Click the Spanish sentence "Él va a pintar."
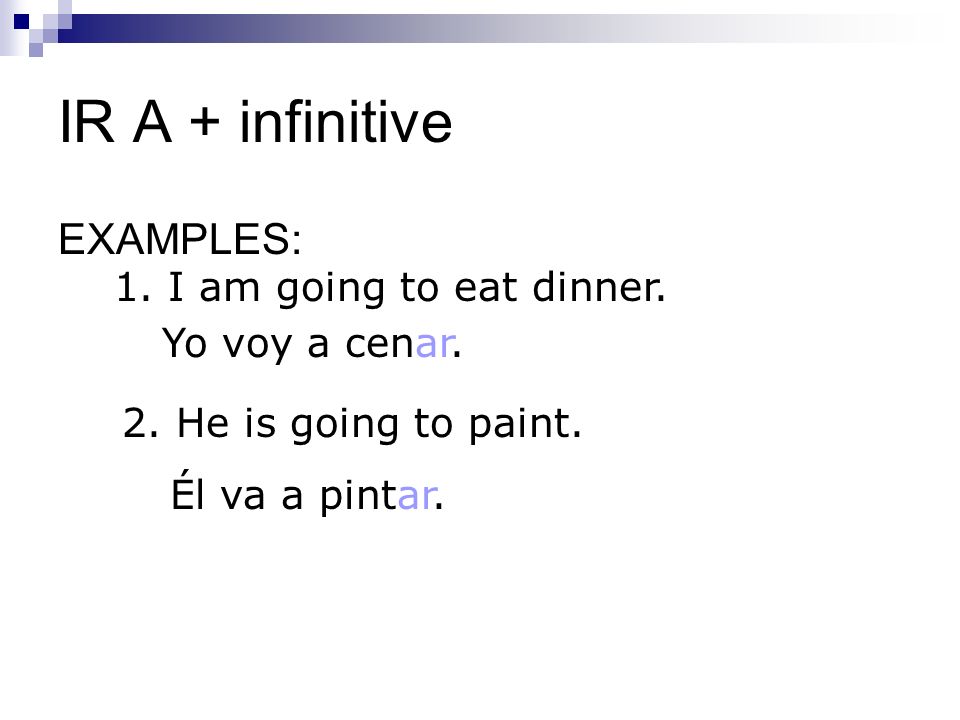 click(x=307, y=494)
